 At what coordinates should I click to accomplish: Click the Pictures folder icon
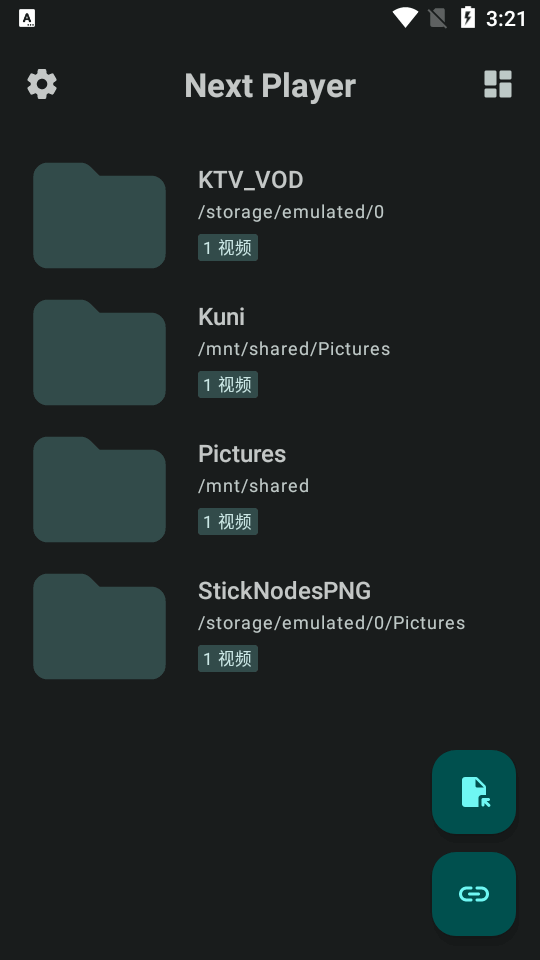click(99, 490)
